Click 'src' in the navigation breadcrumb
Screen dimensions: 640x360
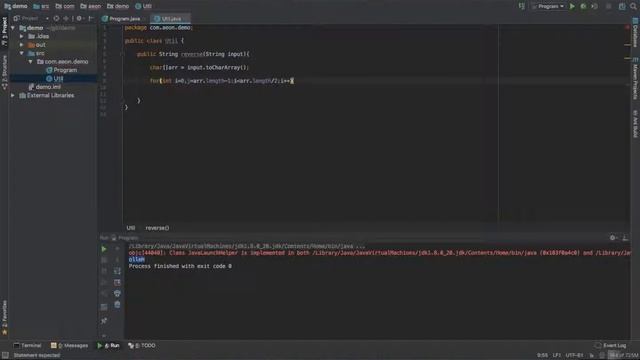point(41,6)
